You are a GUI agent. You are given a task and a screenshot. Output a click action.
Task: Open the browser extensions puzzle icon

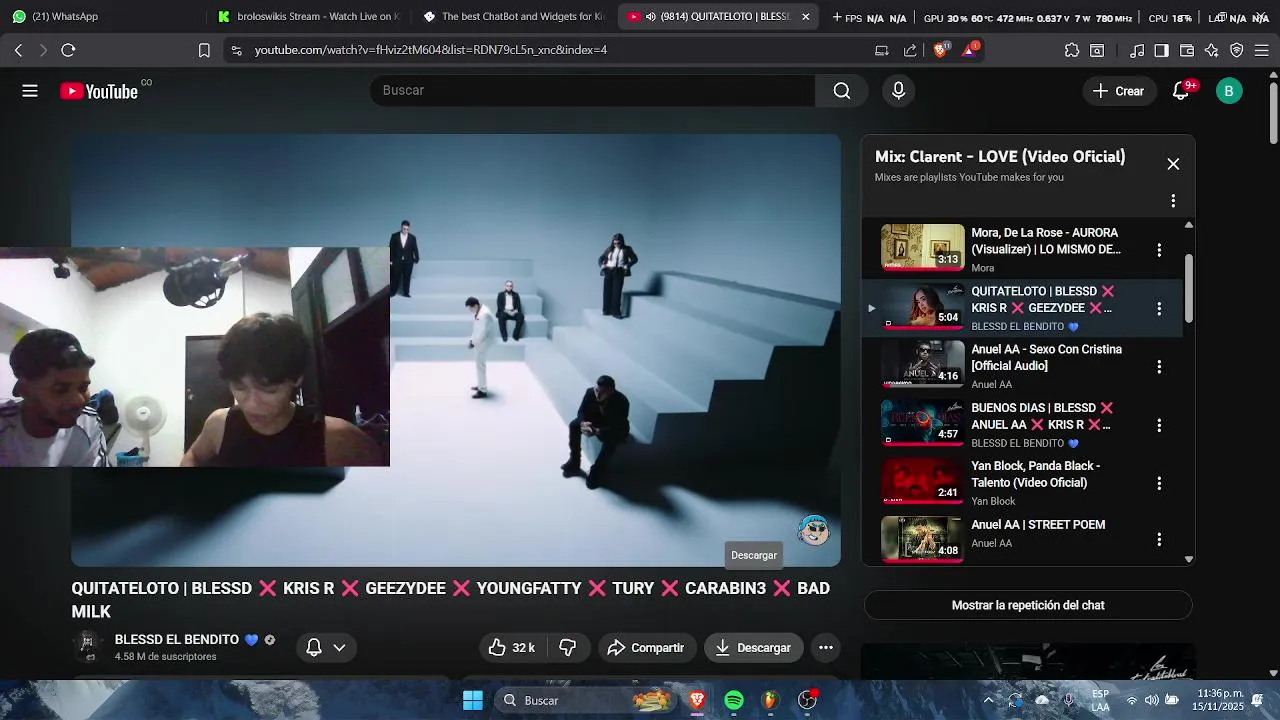pos(1072,50)
